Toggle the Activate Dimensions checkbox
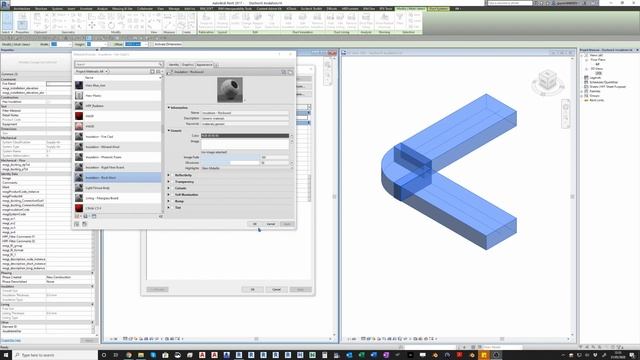The width and height of the screenshot is (640, 360). pyautogui.click(x=152, y=44)
